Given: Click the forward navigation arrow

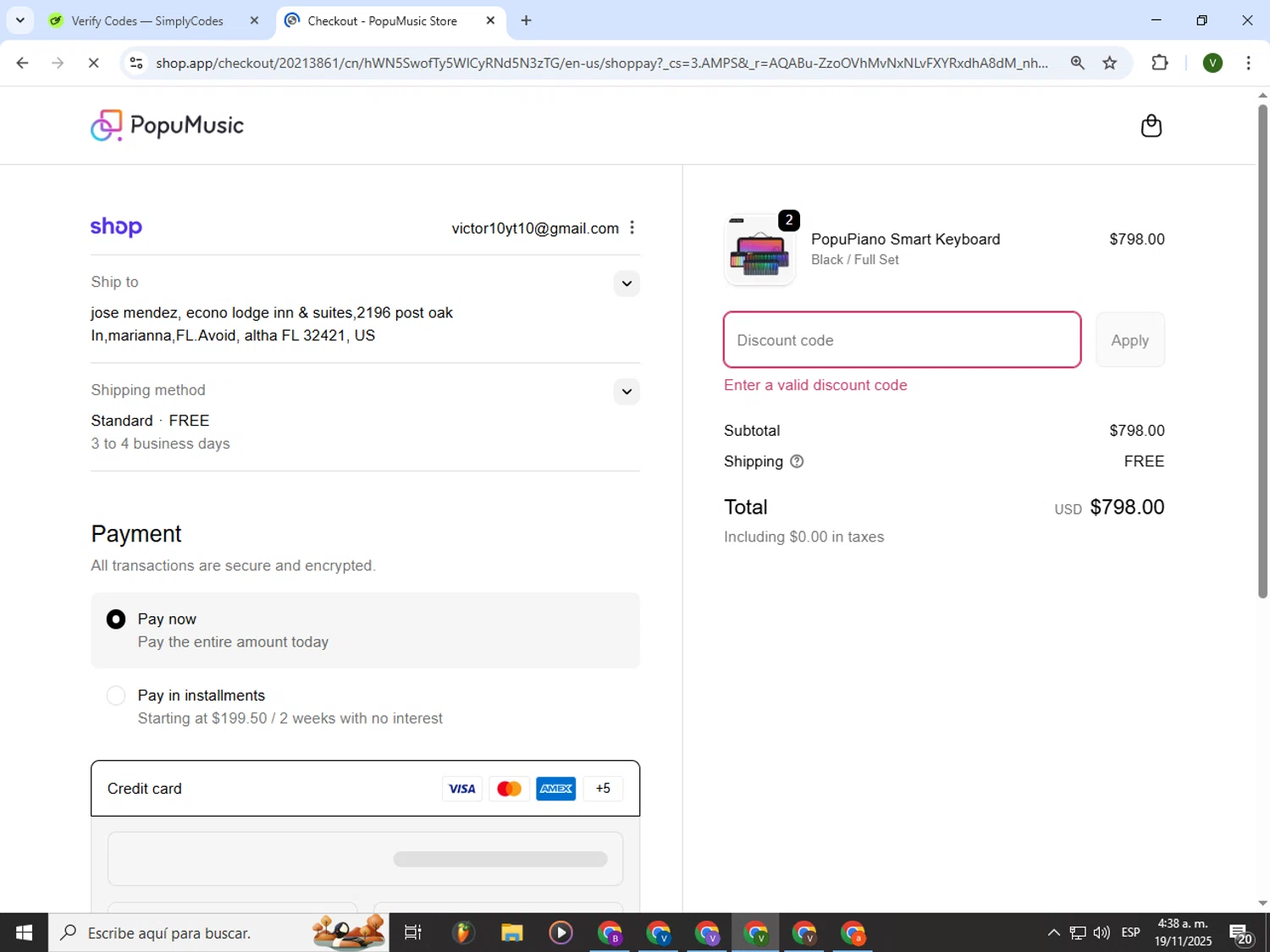Looking at the screenshot, I should pos(58,63).
